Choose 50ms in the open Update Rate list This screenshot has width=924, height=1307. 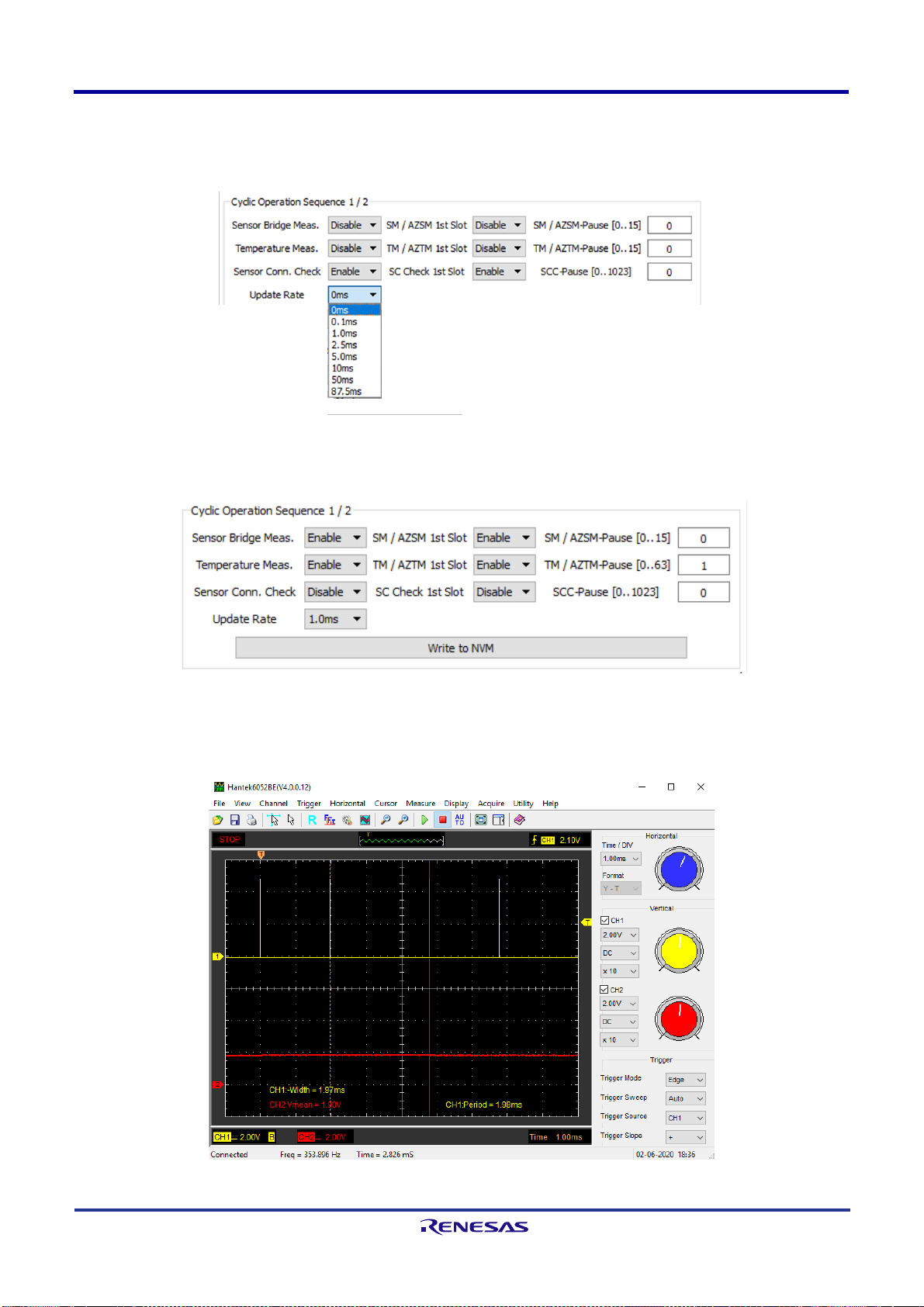[355, 380]
